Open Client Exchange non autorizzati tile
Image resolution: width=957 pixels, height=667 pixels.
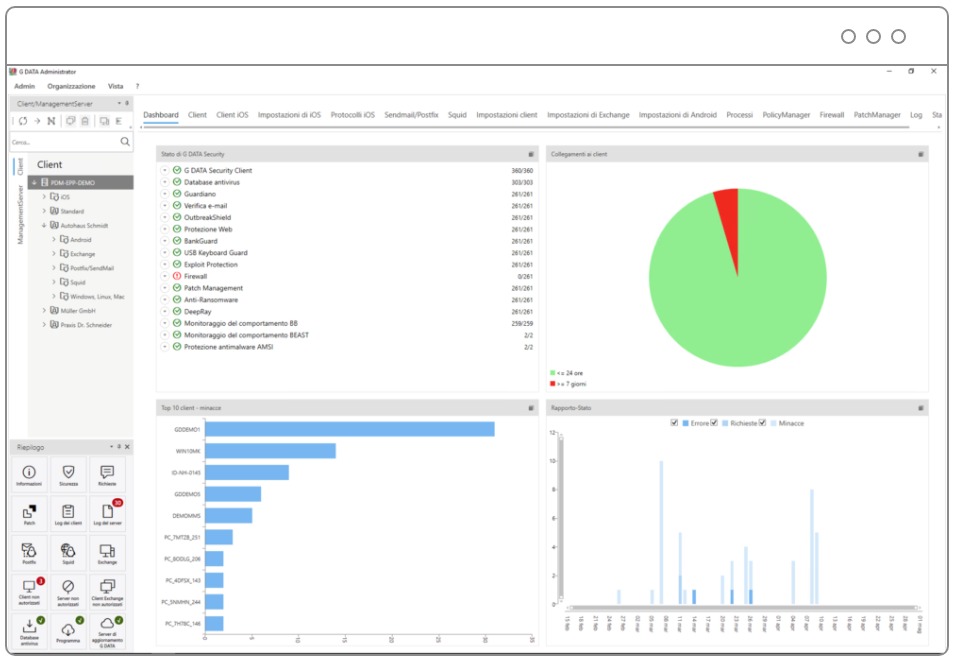click(x=107, y=592)
